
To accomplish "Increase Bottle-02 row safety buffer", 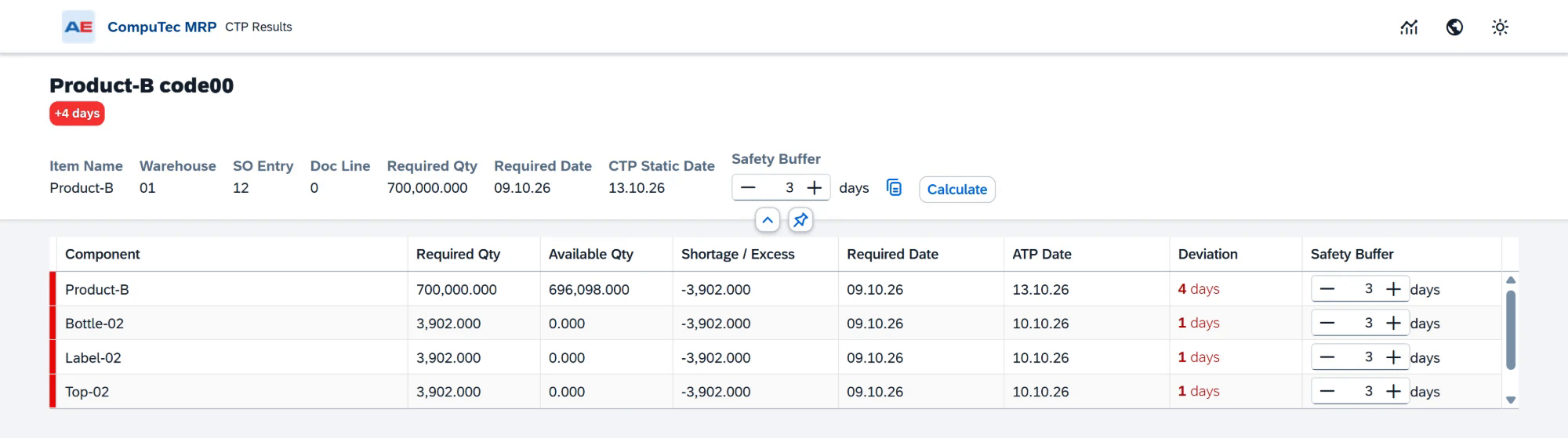I will [x=1393, y=323].
